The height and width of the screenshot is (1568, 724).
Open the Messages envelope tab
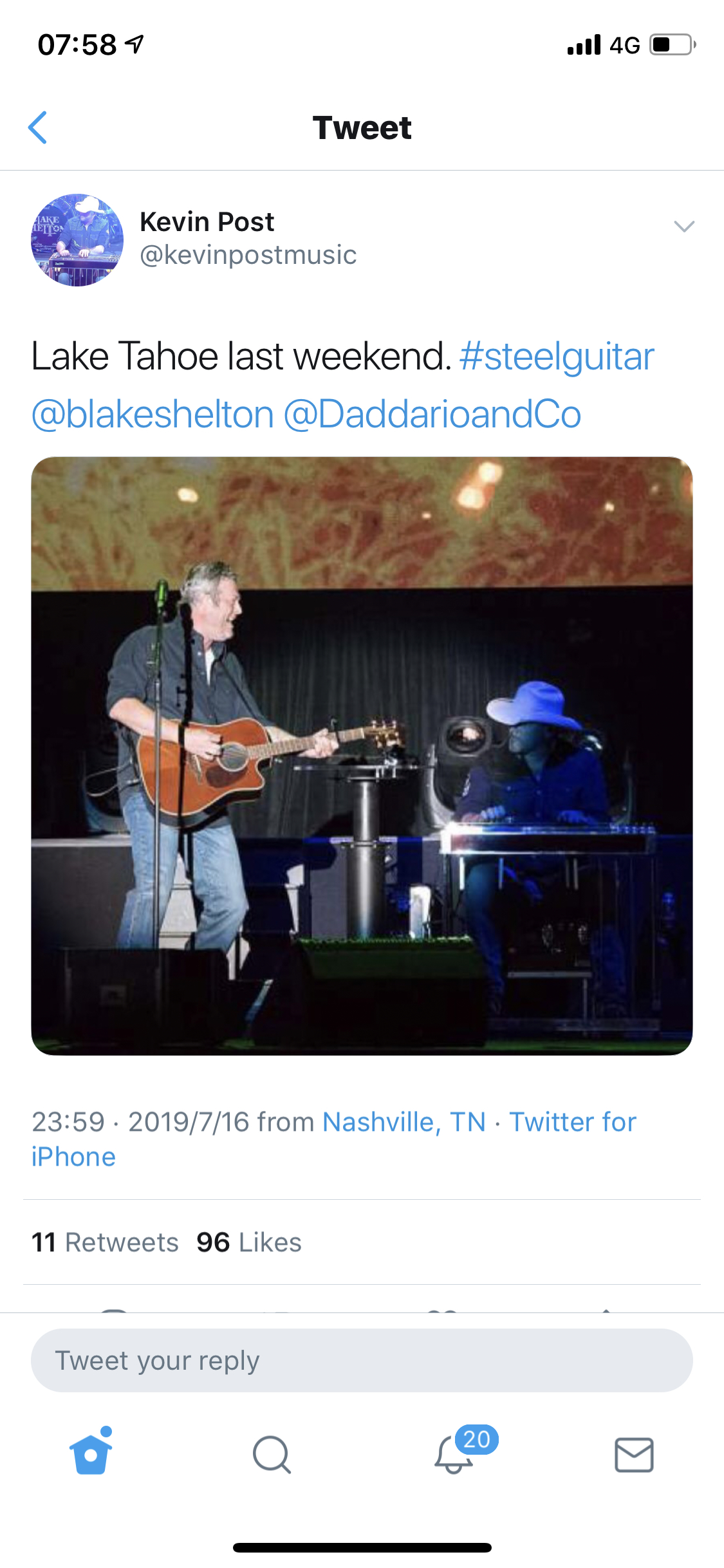tap(634, 1454)
